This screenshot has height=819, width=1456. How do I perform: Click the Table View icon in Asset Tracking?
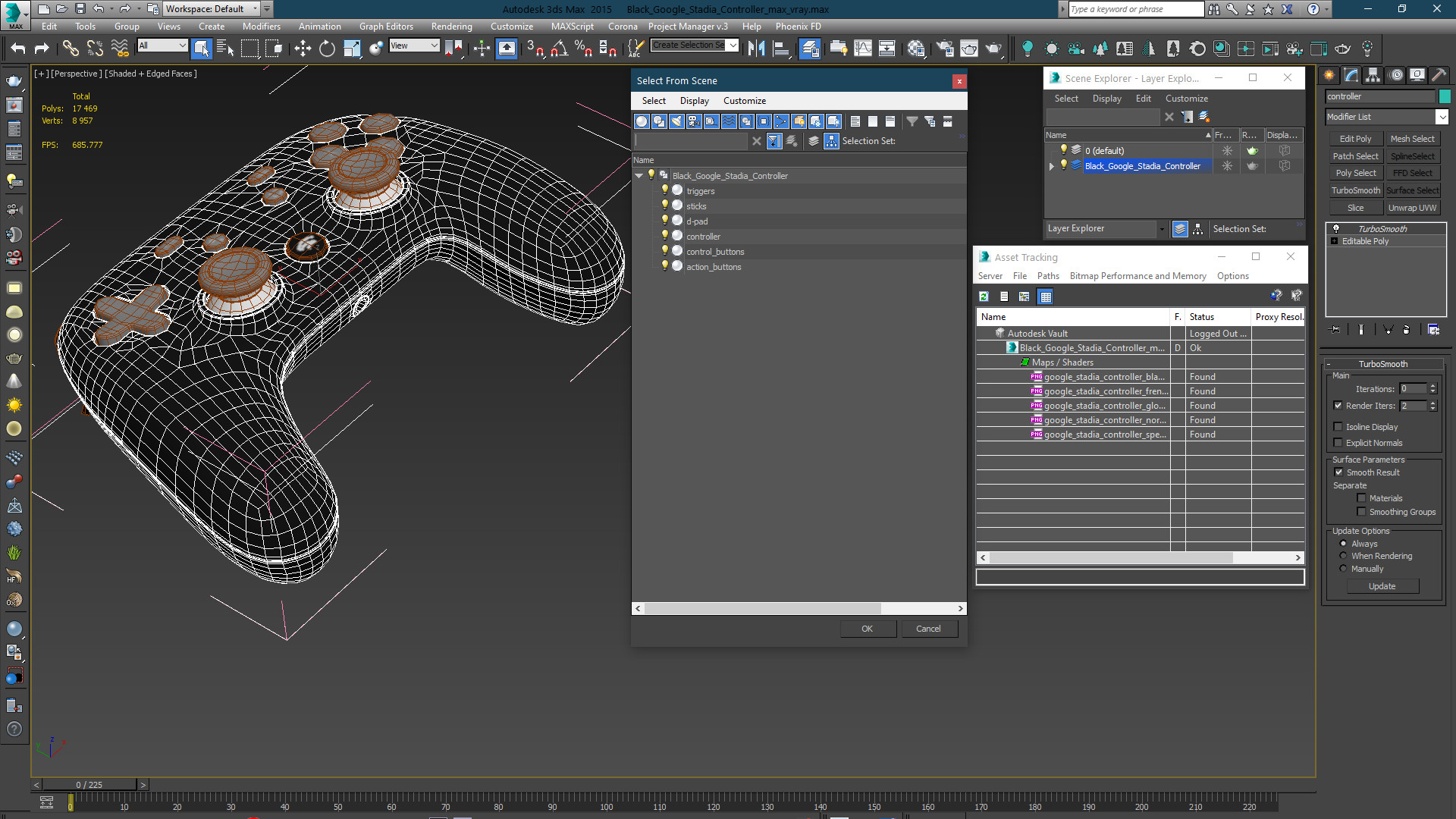[x=1046, y=297]
